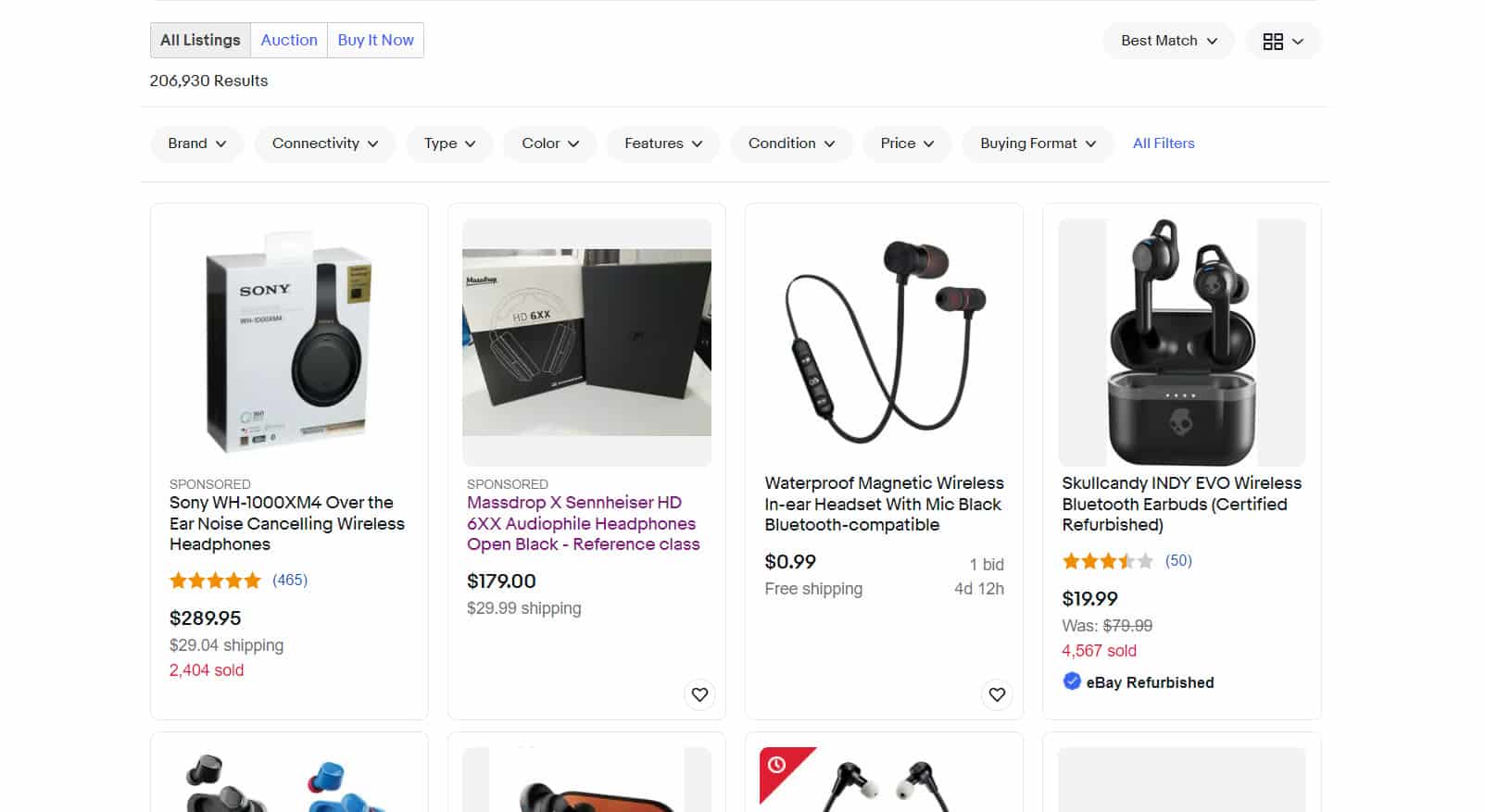Show the All Listings tab
Image resolution: width=1485 pixels, height=812 pixels.
(200, 40)
